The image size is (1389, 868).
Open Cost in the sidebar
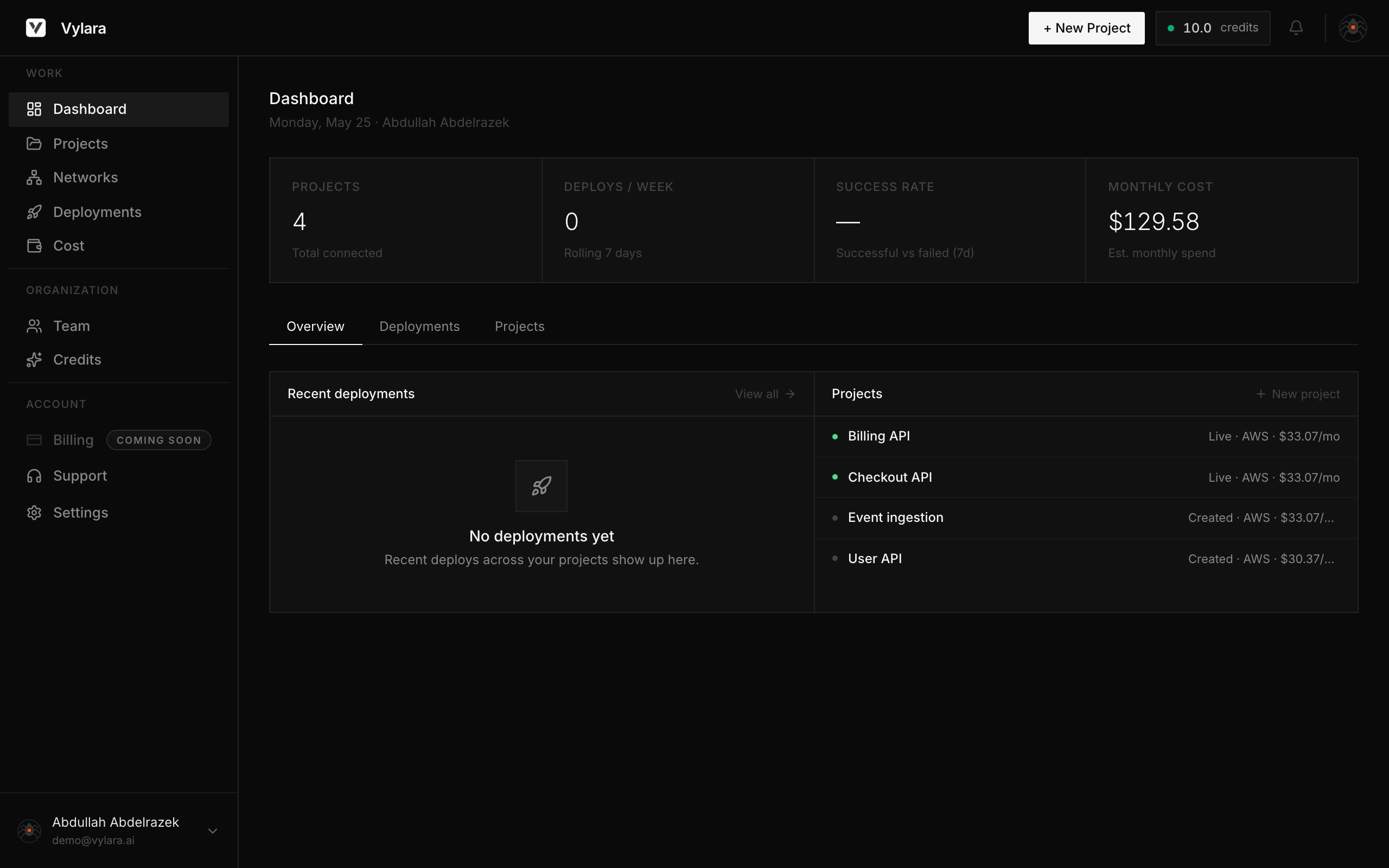coord(119,246)
